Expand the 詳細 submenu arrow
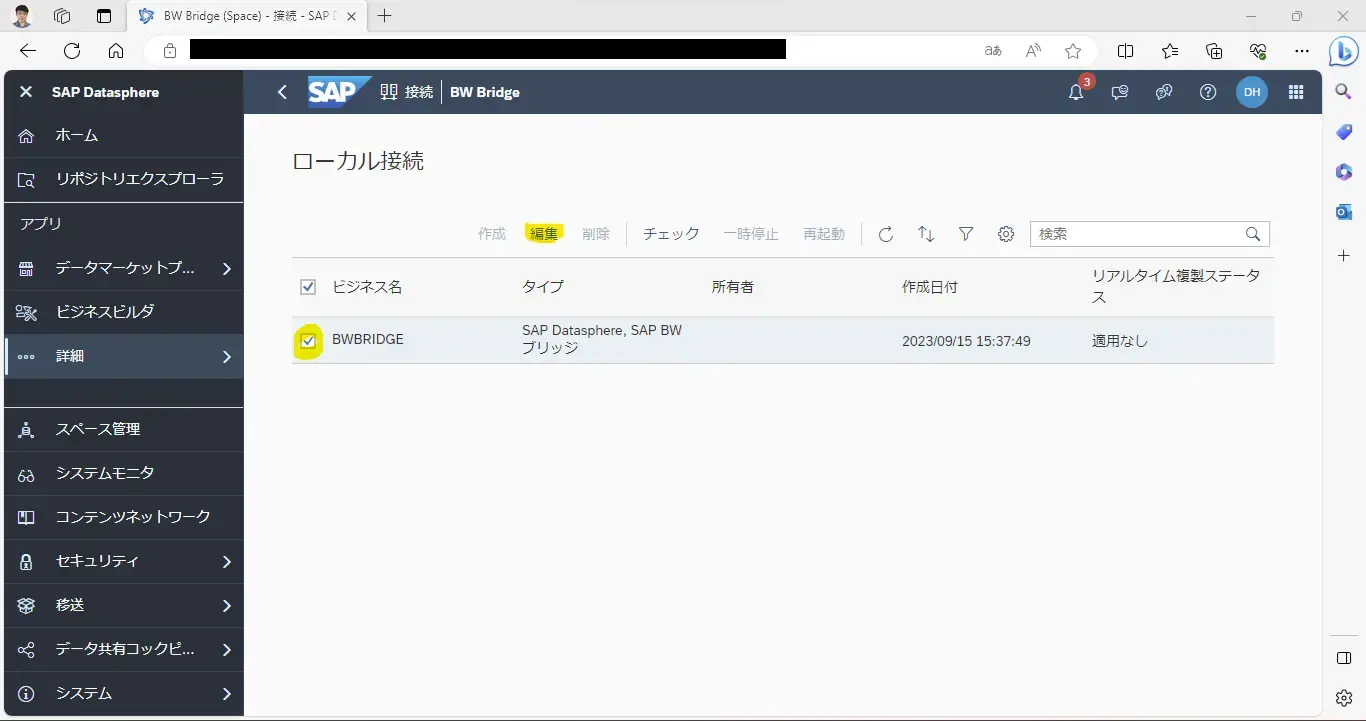 227,356
